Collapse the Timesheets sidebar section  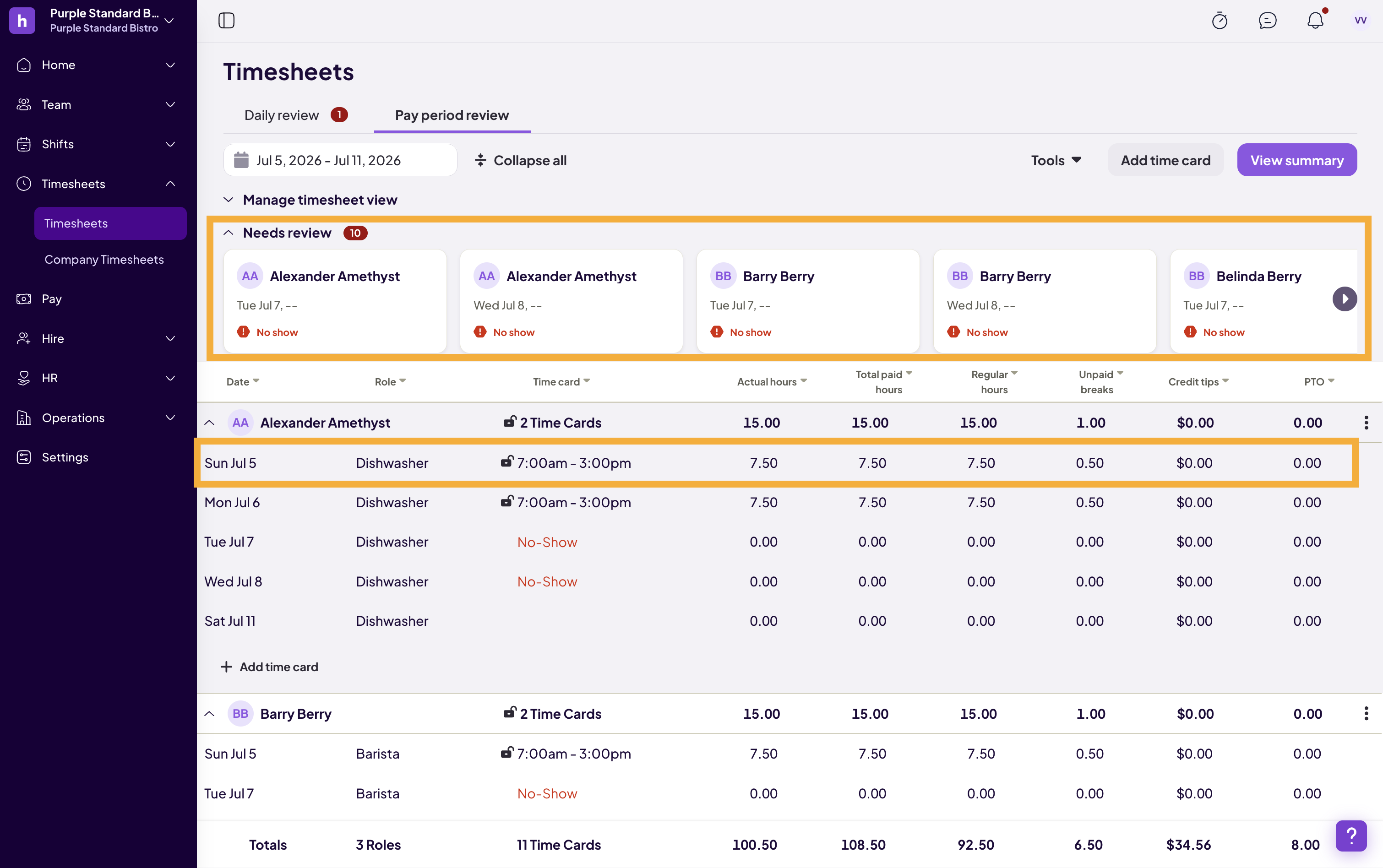(170, 184)
